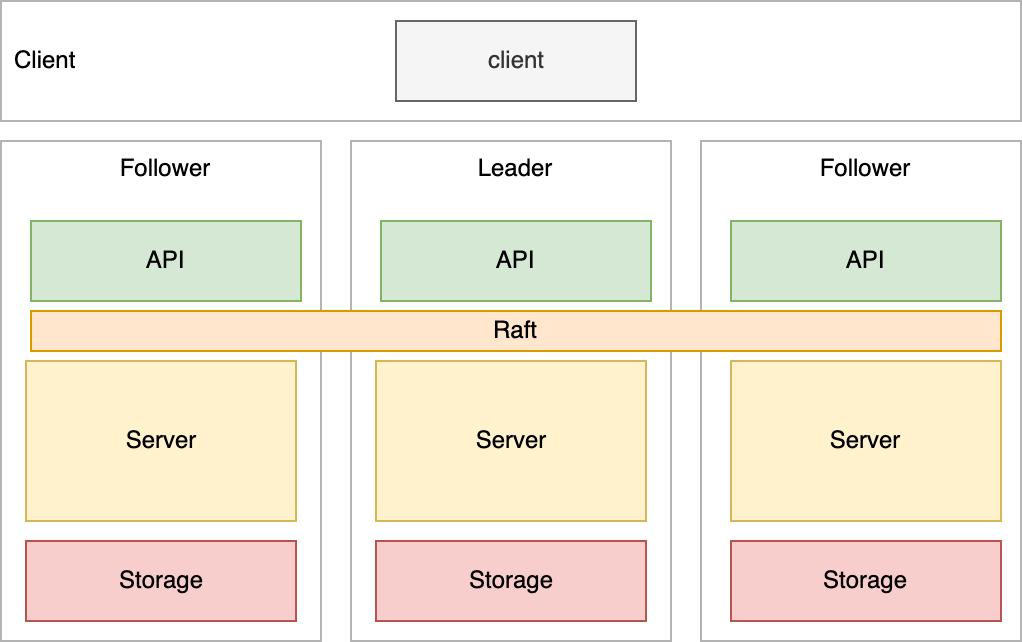Click empty space right of the client box
The height and width of the screenshot is (642, 1022).
(820, 61)
